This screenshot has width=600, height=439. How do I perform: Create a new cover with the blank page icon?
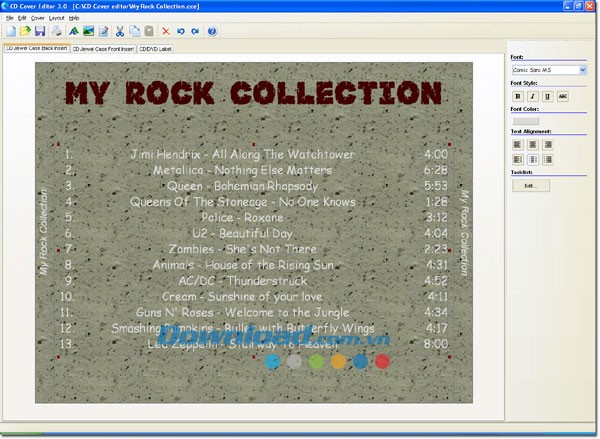pos(11,31)
